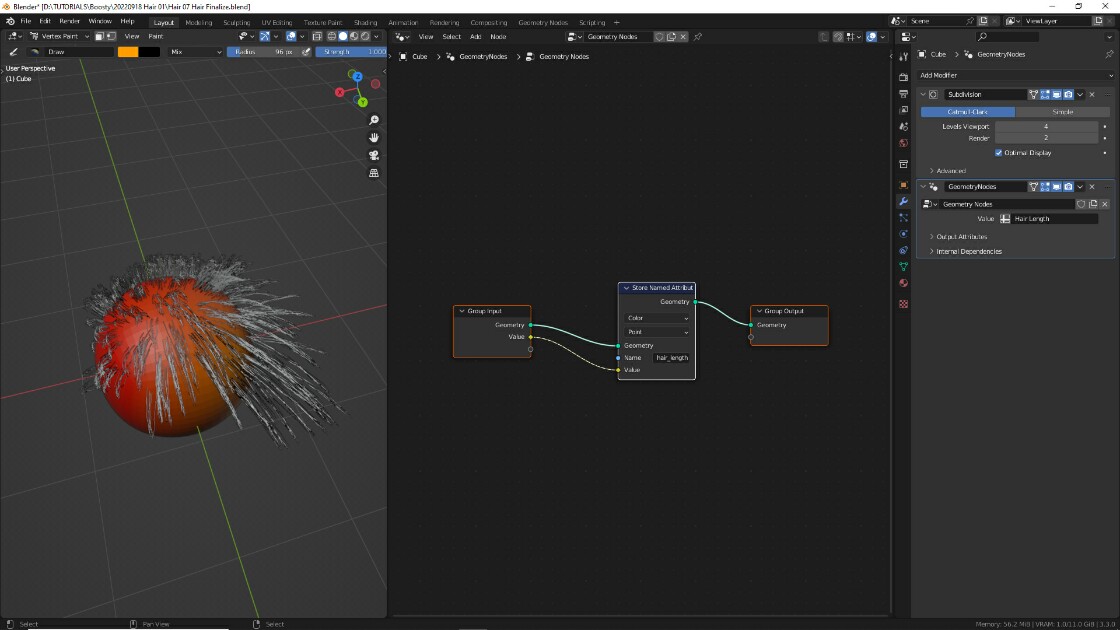Toggle the Optimal Display checkbox
The height and width of the screenshot is (630, 1120).
tap(999, 153)
